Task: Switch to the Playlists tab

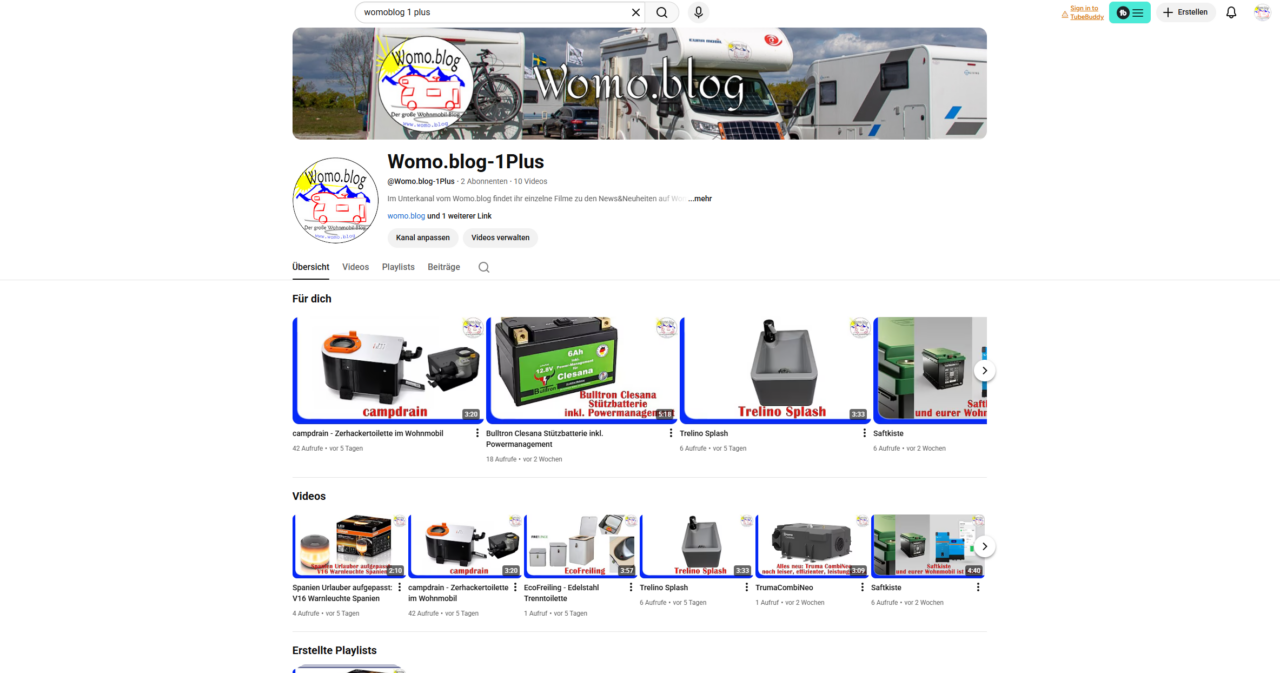Action: 398,267
